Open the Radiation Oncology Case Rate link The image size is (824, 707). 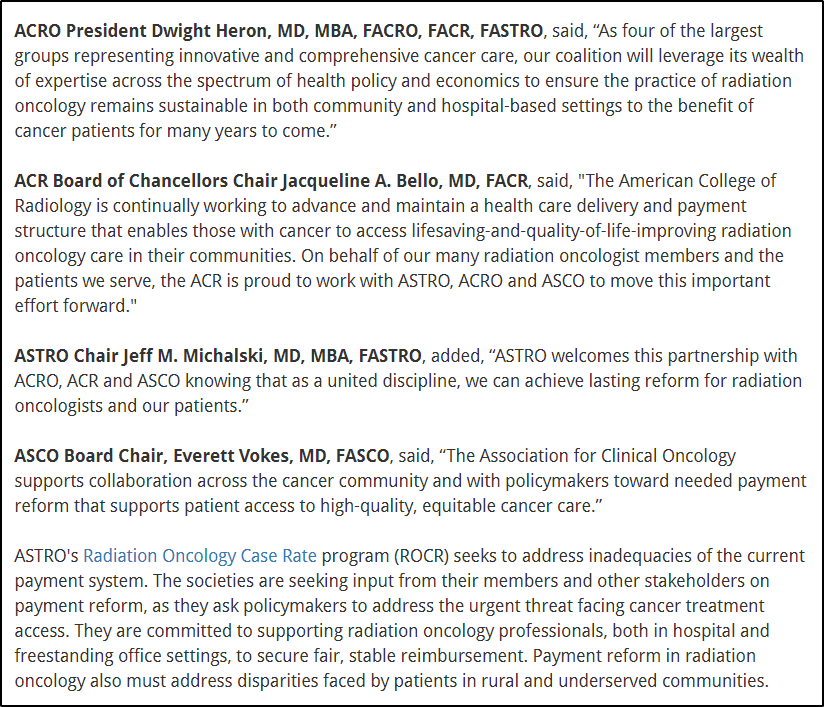200,555
